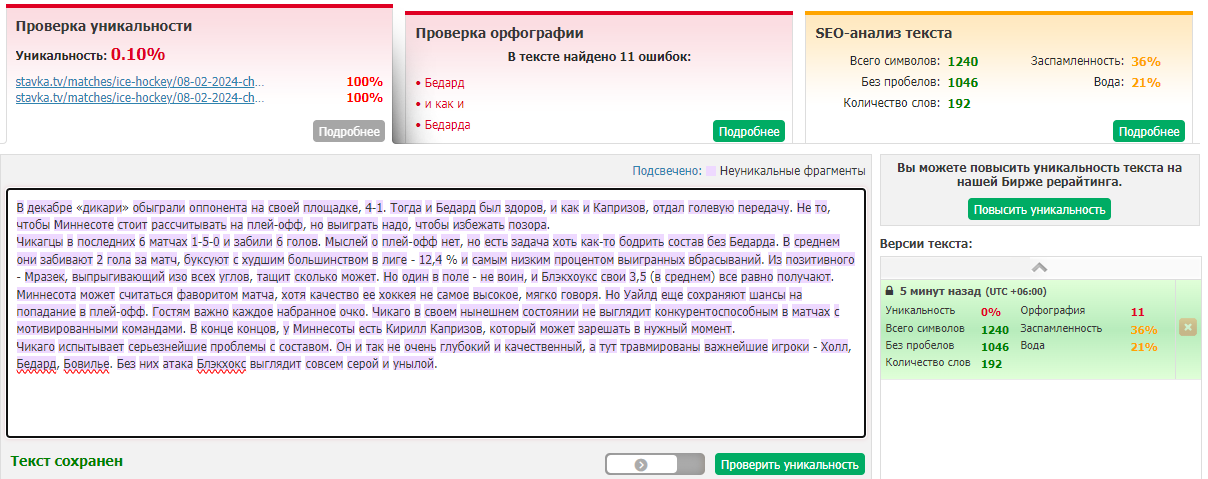Screen dimensions: 1208x479
Task: Click the lock icon on the saved version
Action: pos(889,290)
